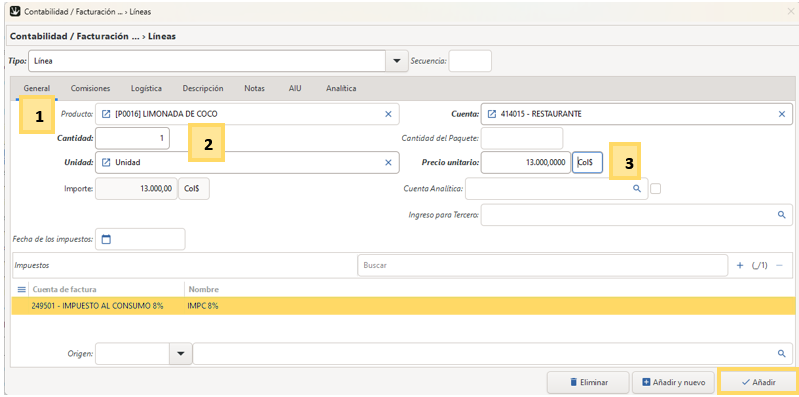Screen dimensions: 799x397
Task: Clear the Cuenta RESTAURANTE field
Action: (x=782, y=114)
